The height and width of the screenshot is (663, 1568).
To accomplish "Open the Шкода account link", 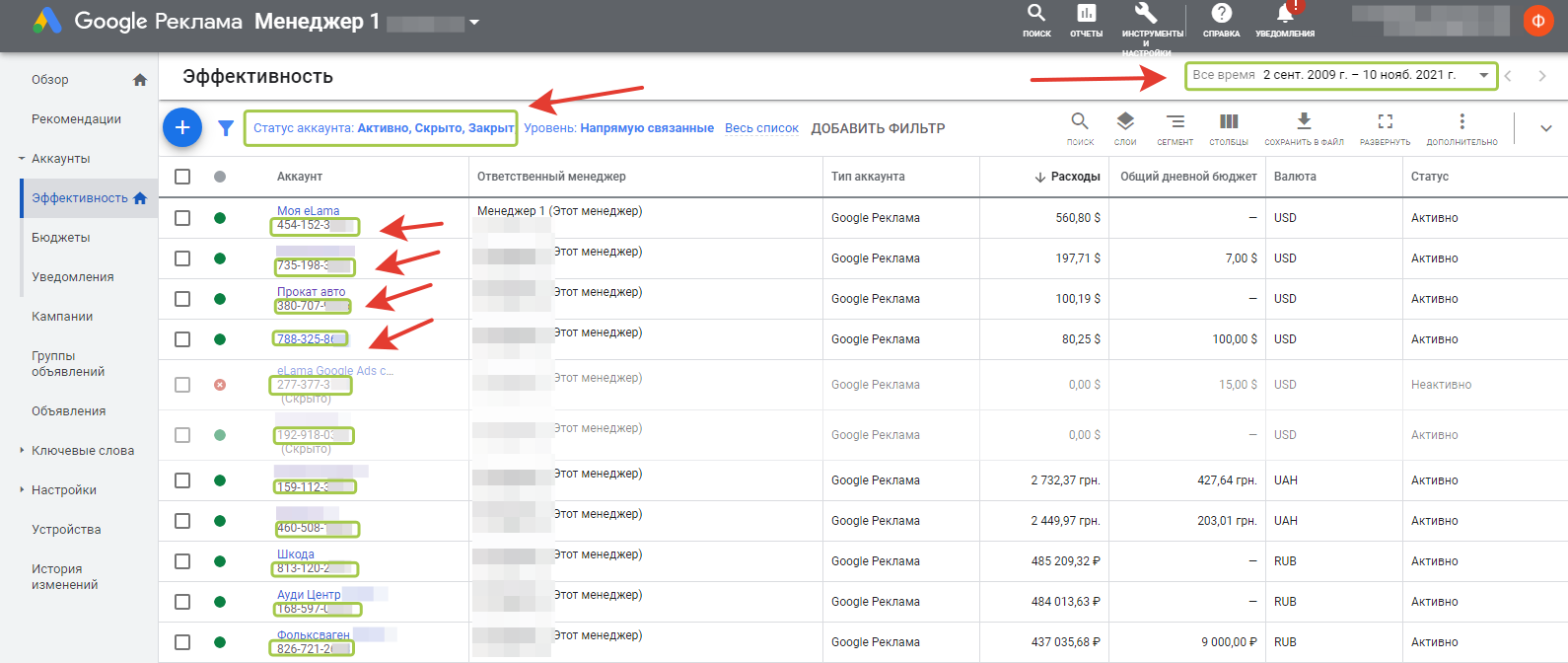I will coord(296,554).
